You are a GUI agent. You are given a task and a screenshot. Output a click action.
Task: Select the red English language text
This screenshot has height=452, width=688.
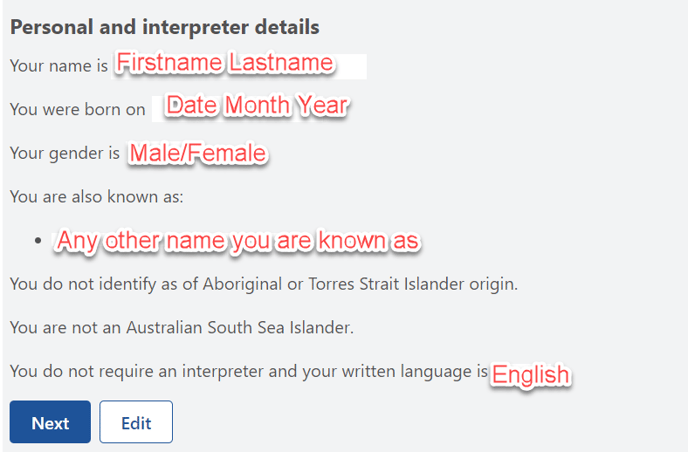pos(530,375)
